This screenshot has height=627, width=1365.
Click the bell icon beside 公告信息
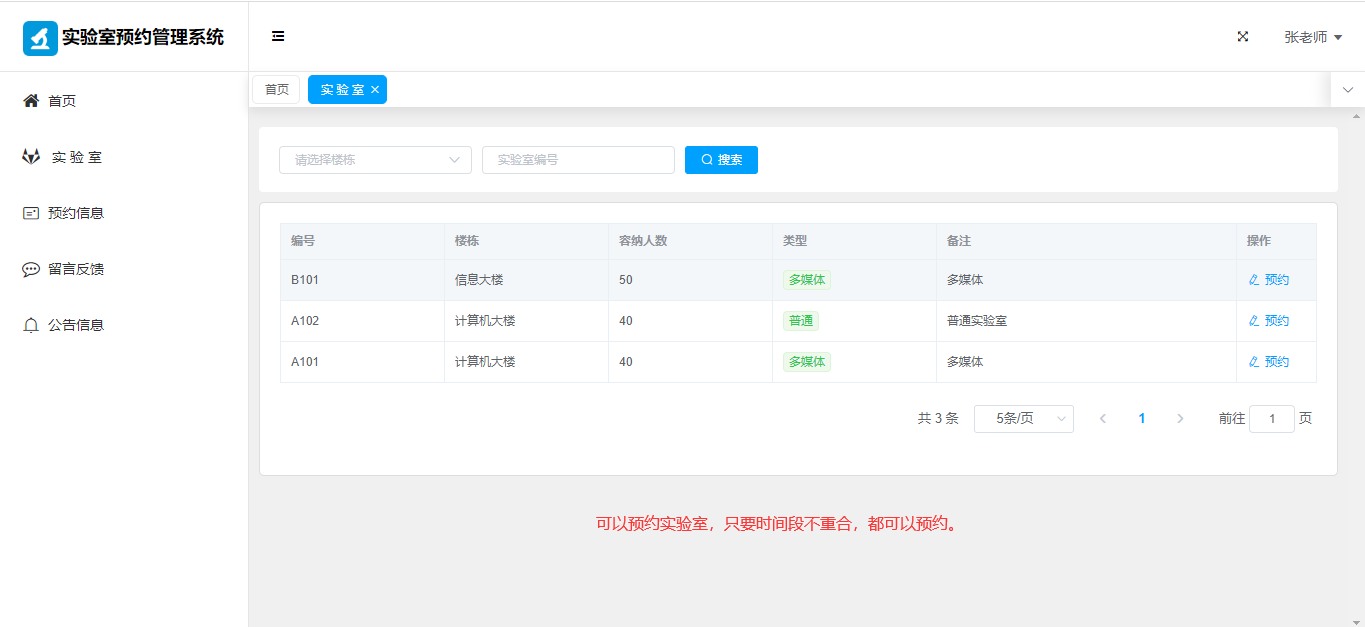(x=31, y=325)
